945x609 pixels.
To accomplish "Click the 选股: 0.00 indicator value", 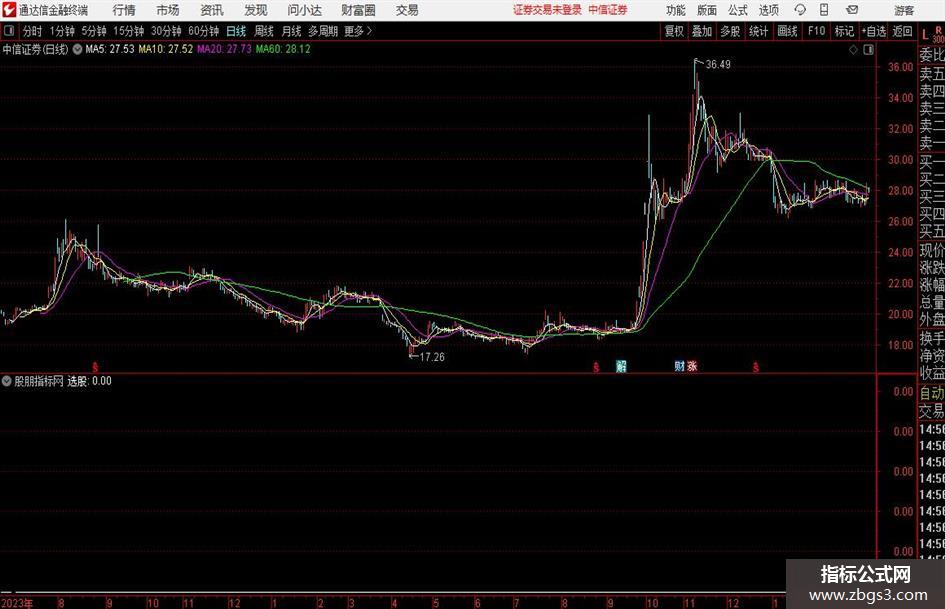I will tap(89, 381).
